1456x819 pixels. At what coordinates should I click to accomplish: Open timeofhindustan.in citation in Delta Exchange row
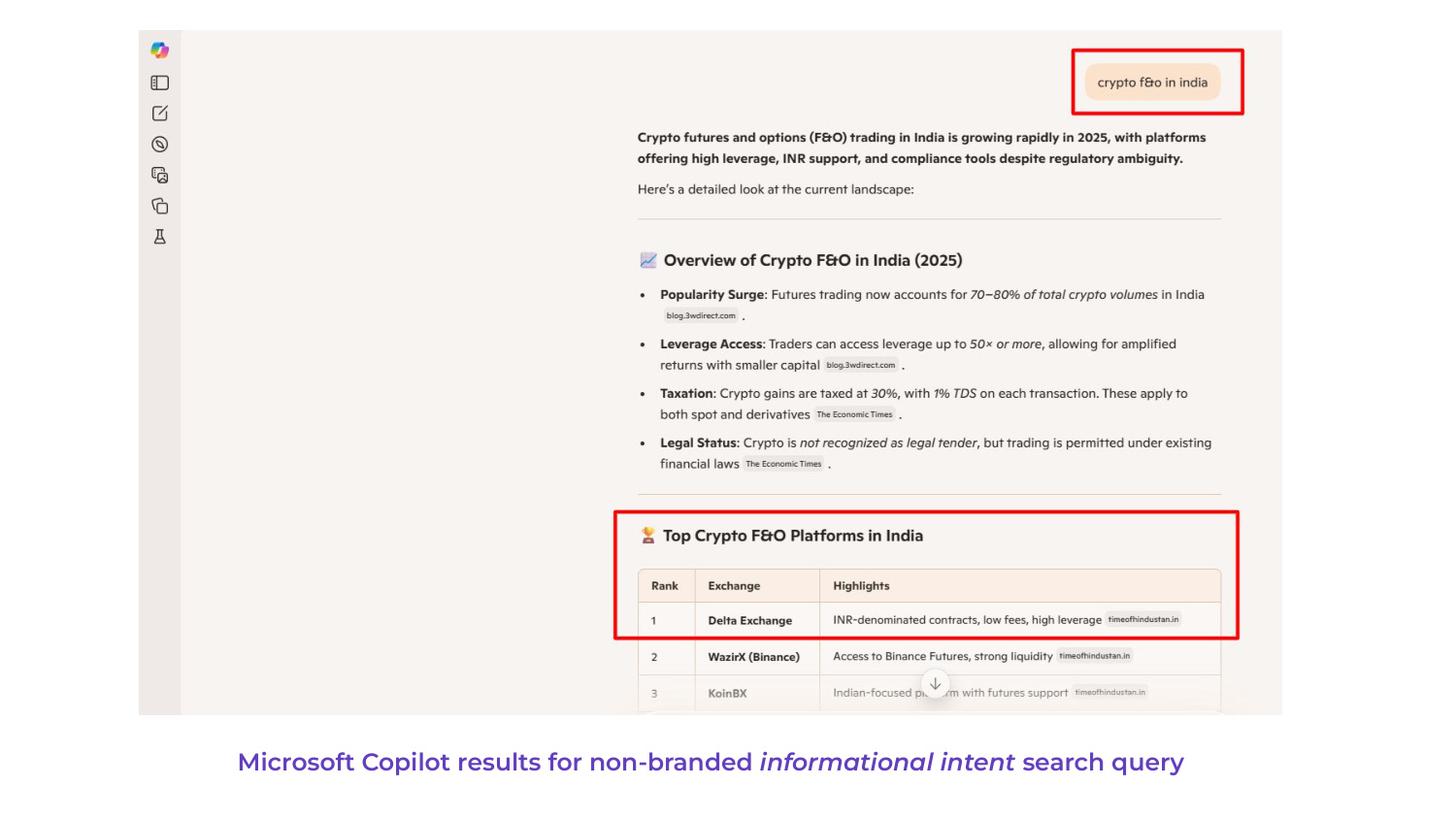[x=1142, y=620]
